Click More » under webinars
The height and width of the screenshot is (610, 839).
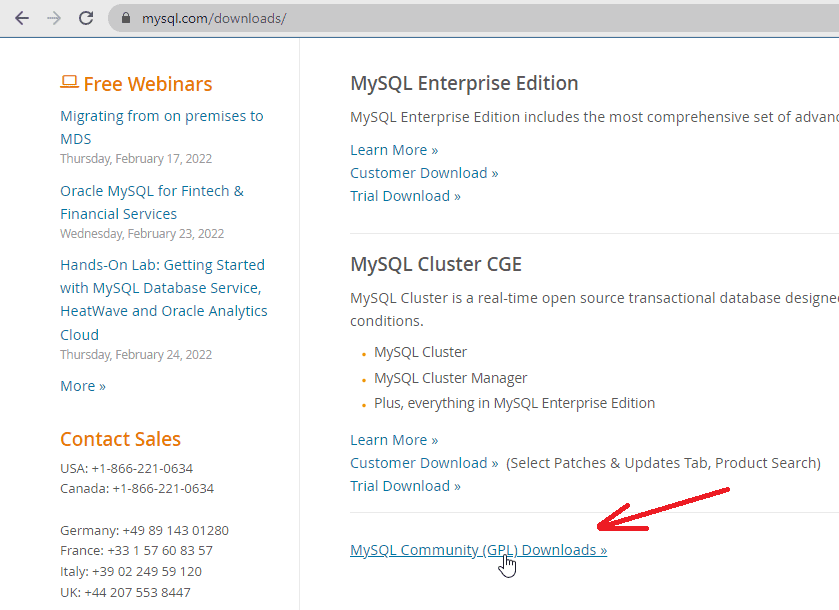click(x=83, y=386)
